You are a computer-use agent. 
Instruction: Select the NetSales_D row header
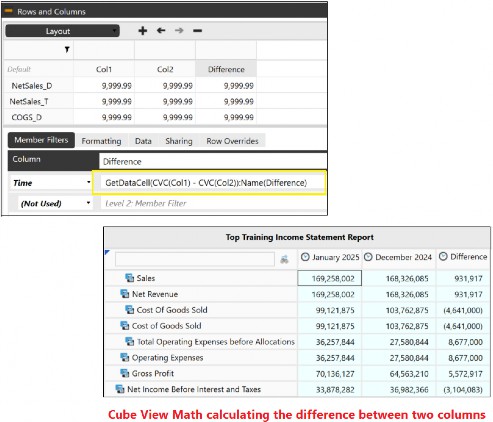pos(32,86)
